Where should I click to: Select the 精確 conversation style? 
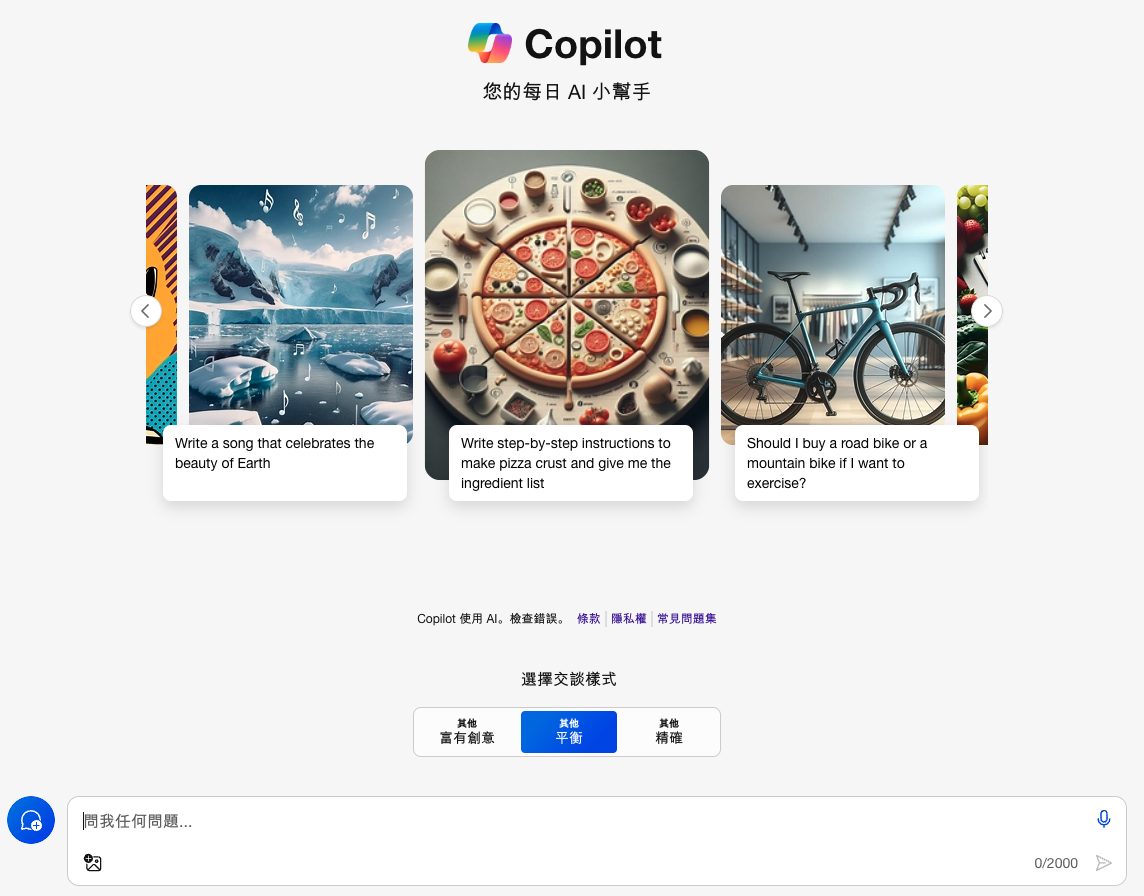click(x=668, y=732)
